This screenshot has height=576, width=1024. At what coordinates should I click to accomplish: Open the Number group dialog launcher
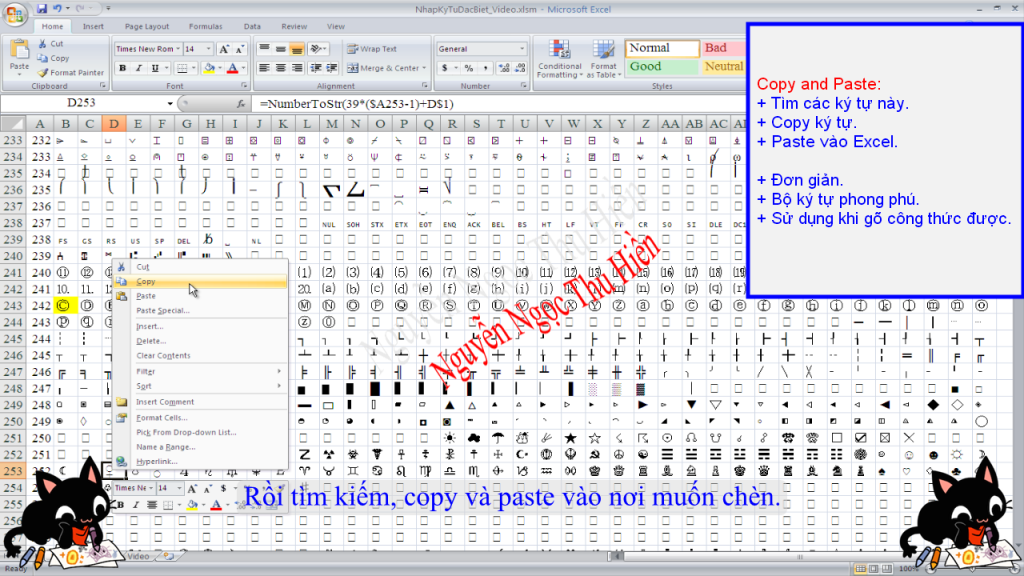tap(524, 86)
